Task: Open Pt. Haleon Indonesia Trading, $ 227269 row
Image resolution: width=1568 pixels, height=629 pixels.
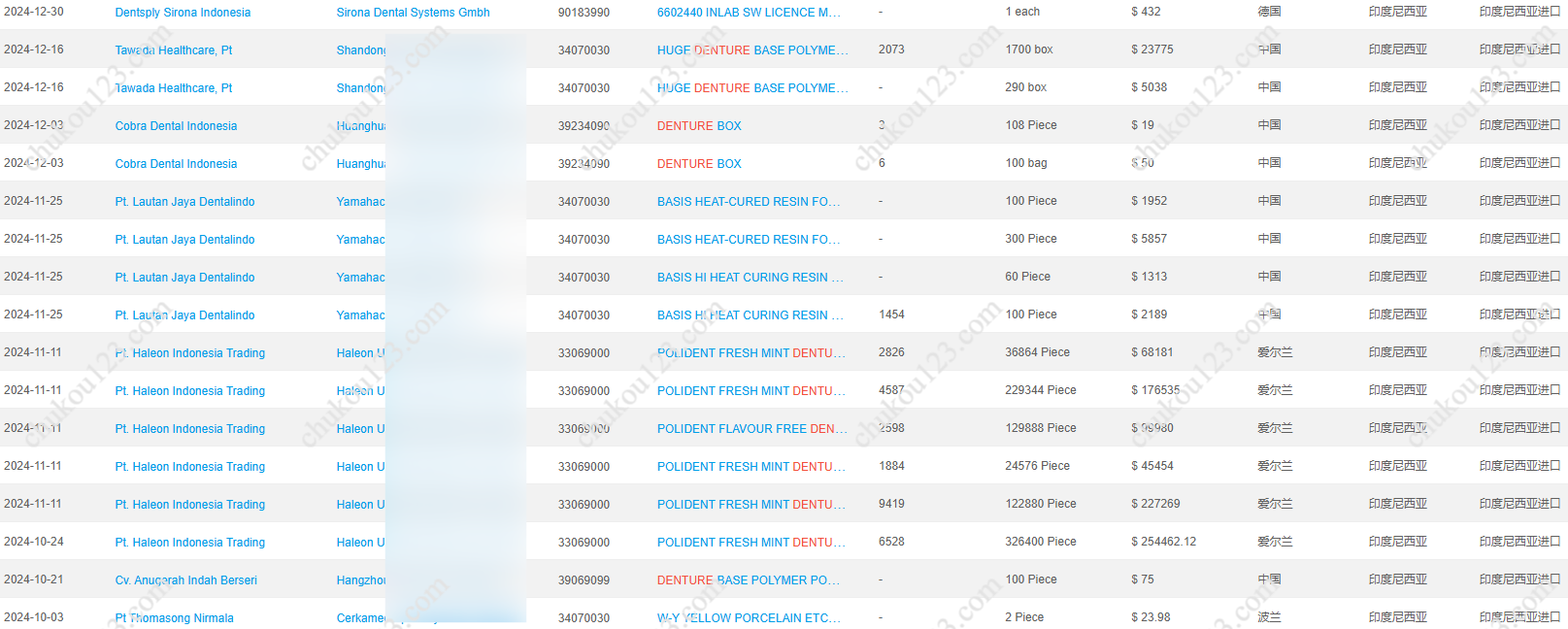Action: 189,505
